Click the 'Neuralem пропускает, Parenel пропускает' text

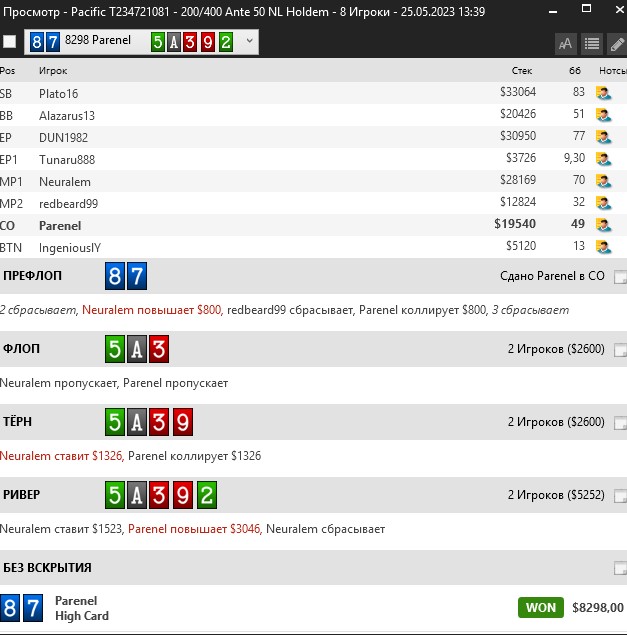click(x=114, y=383)
